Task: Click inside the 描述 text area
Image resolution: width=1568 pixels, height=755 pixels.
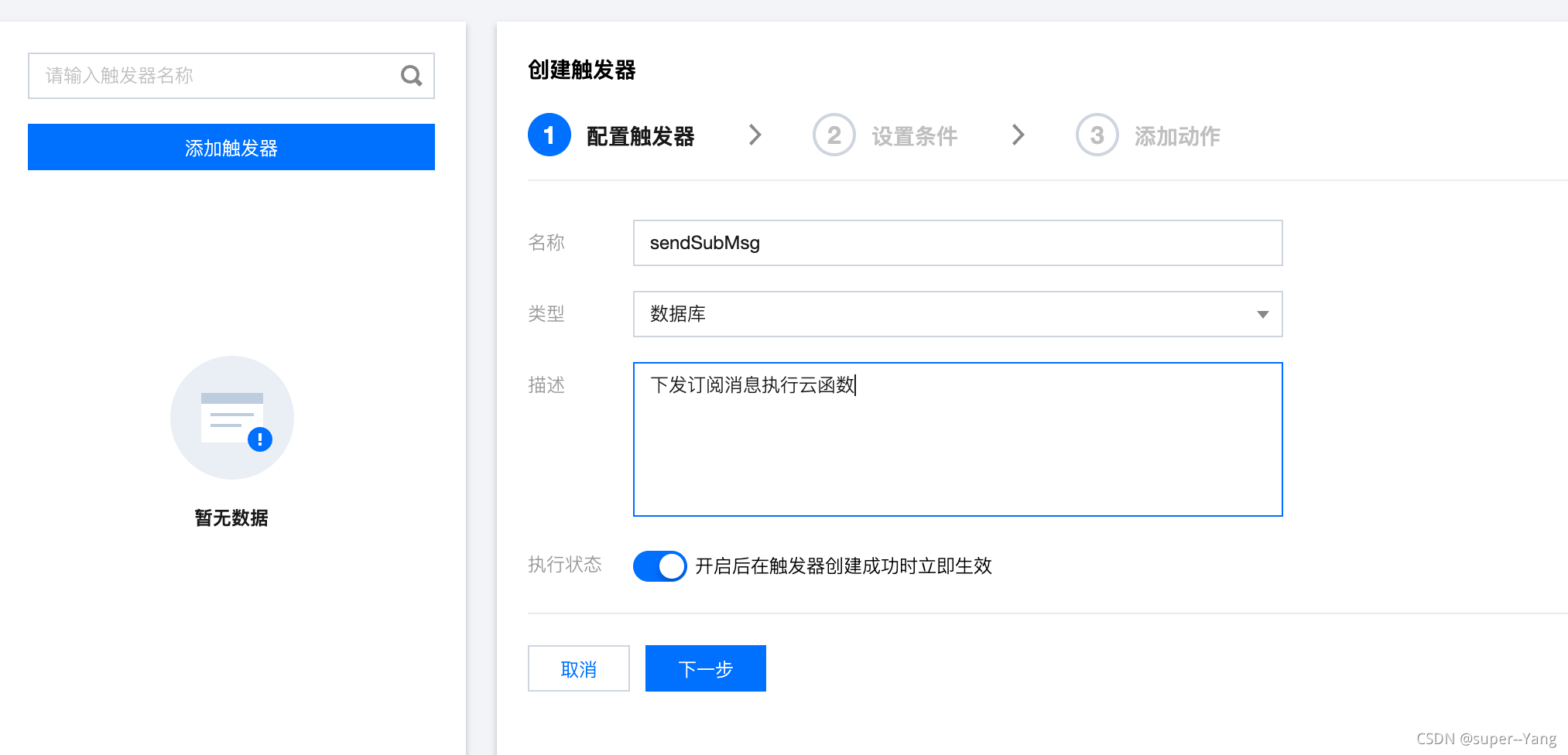Action: point(957,439)
